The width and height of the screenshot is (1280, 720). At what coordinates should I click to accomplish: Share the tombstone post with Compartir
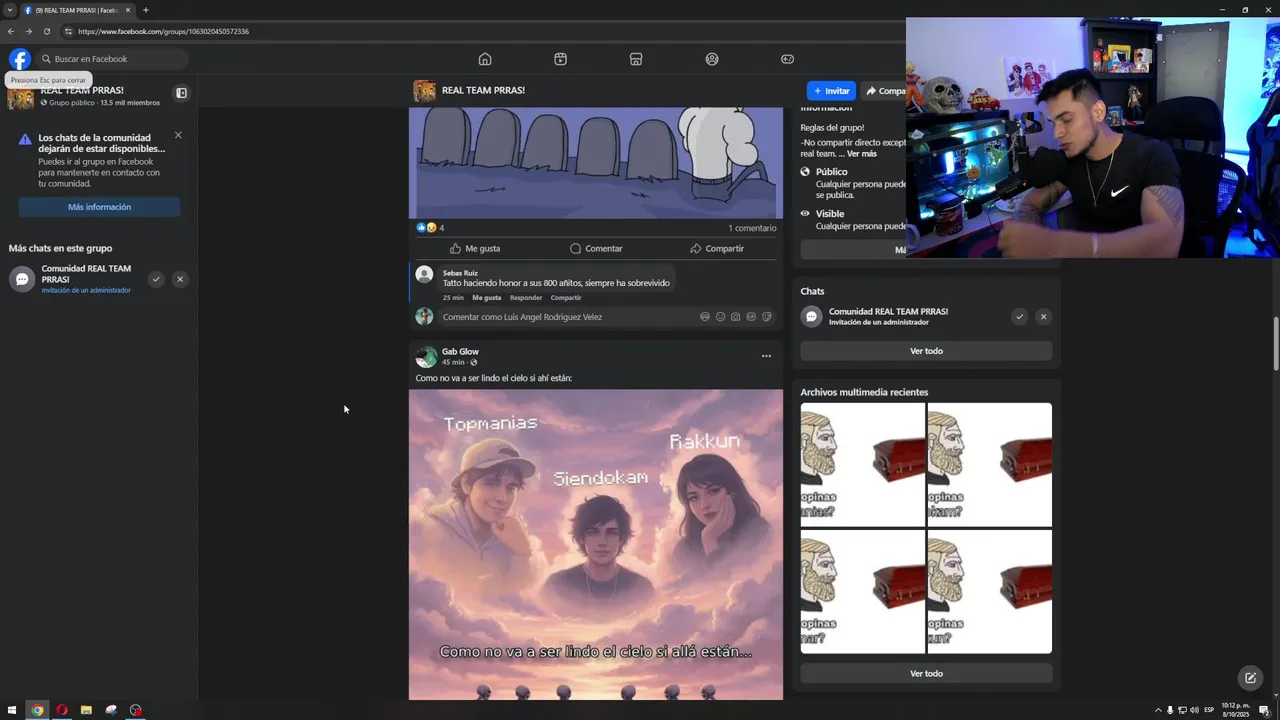[x=717, y=248]
